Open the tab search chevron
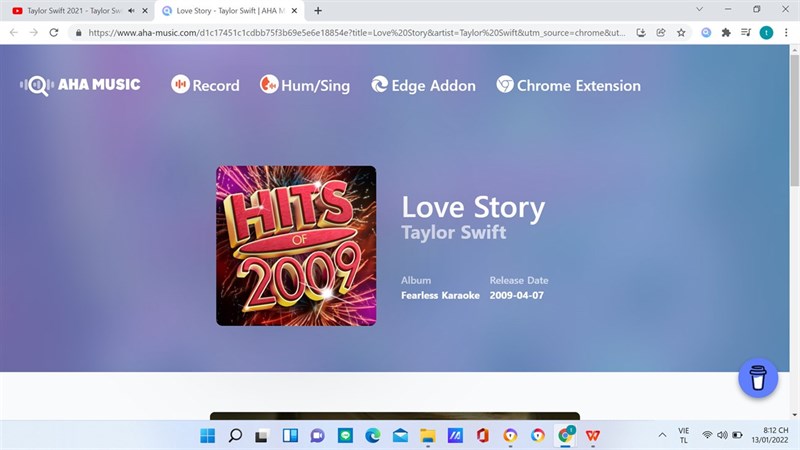Viewport: 800px width, 450px height. (x=699, y=9)
